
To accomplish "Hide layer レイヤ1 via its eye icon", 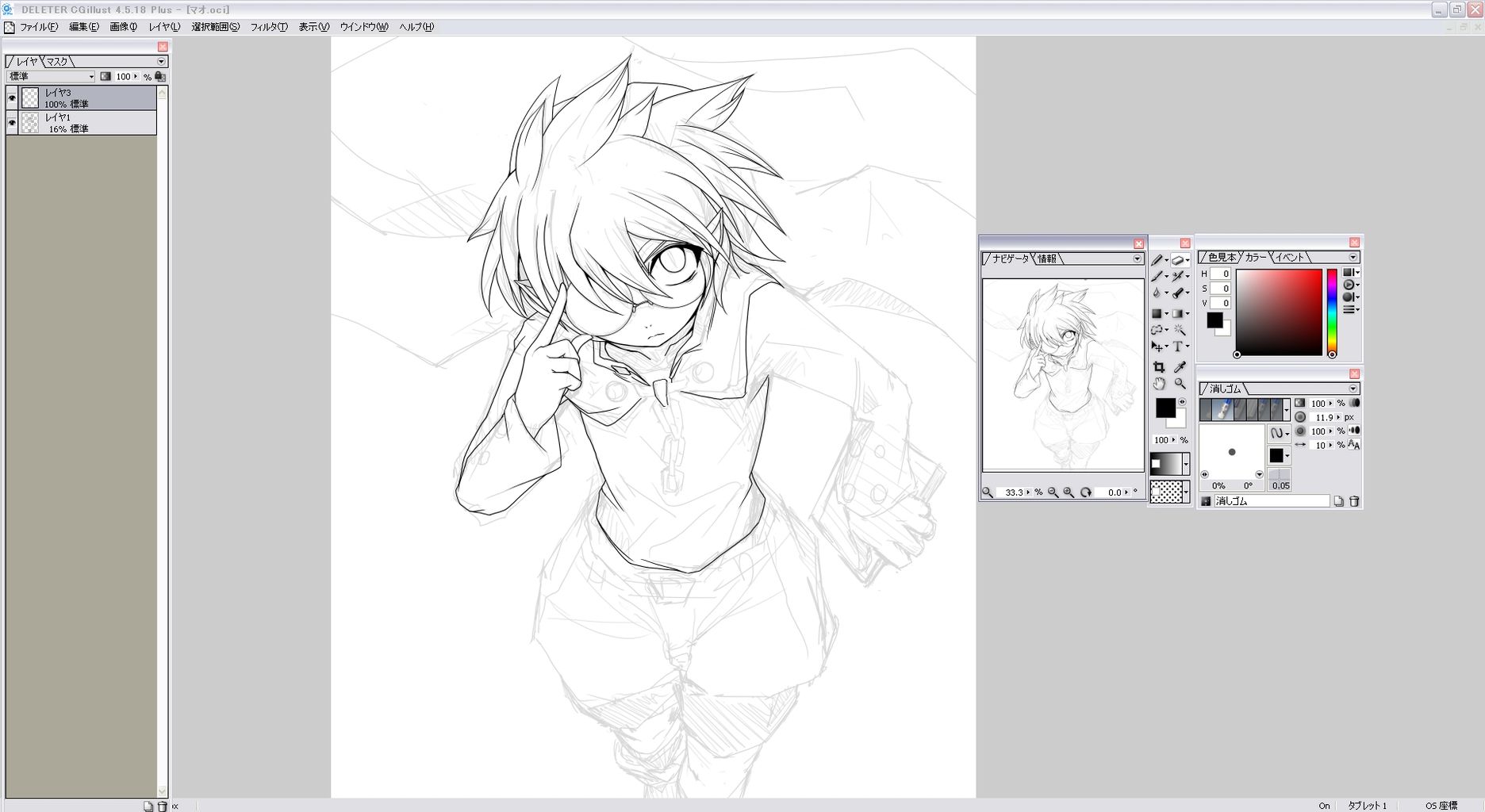I will pos(12,123).
